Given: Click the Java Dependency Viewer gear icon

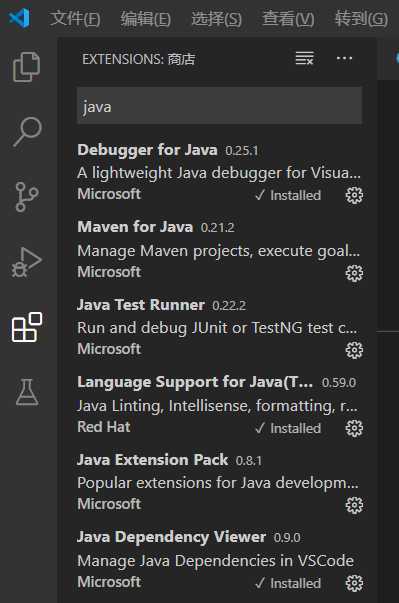Looking at the screenshot, I should tap(354, 583).
